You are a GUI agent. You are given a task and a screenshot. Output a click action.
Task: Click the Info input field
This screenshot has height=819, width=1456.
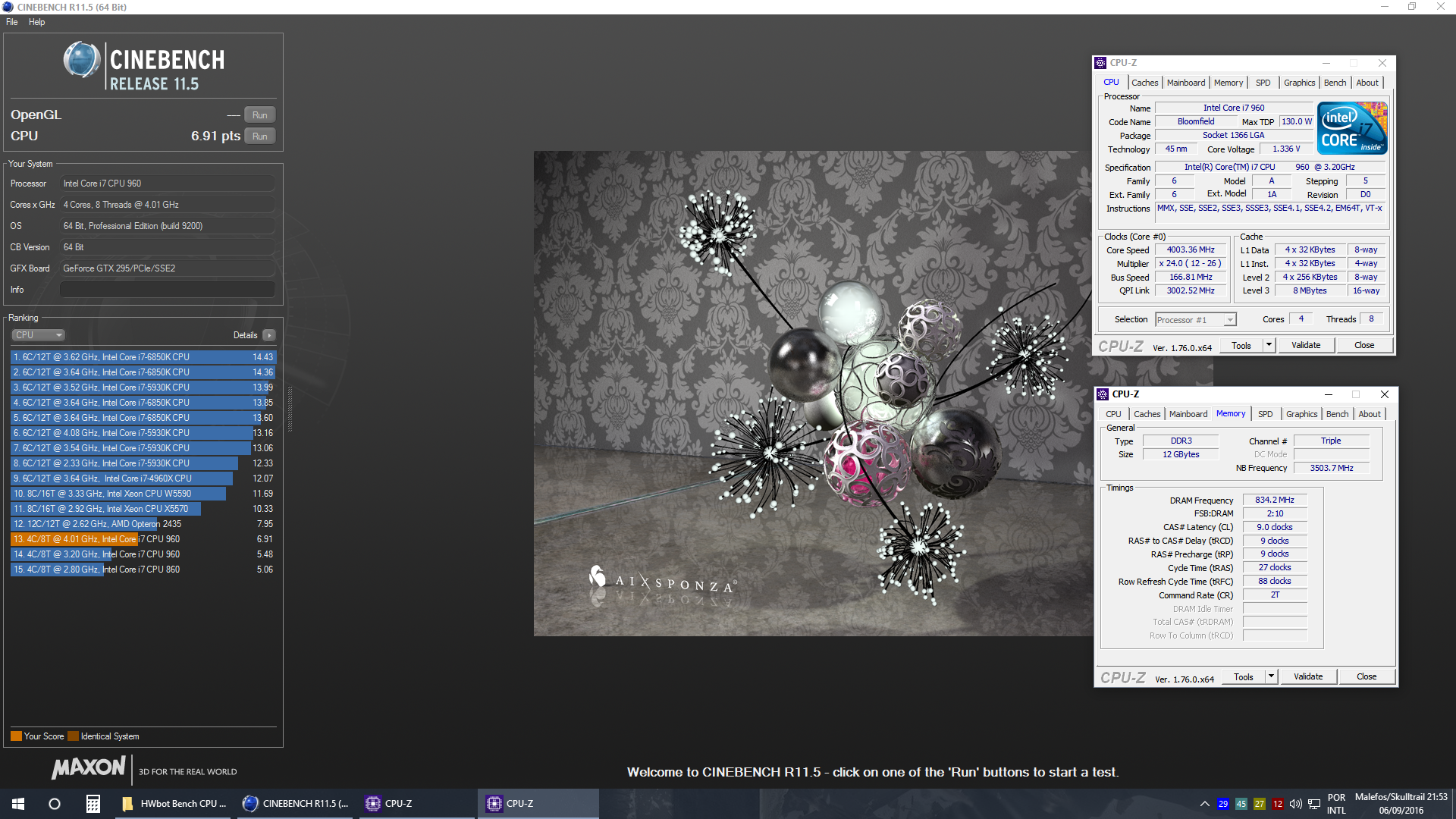(167, 290)
